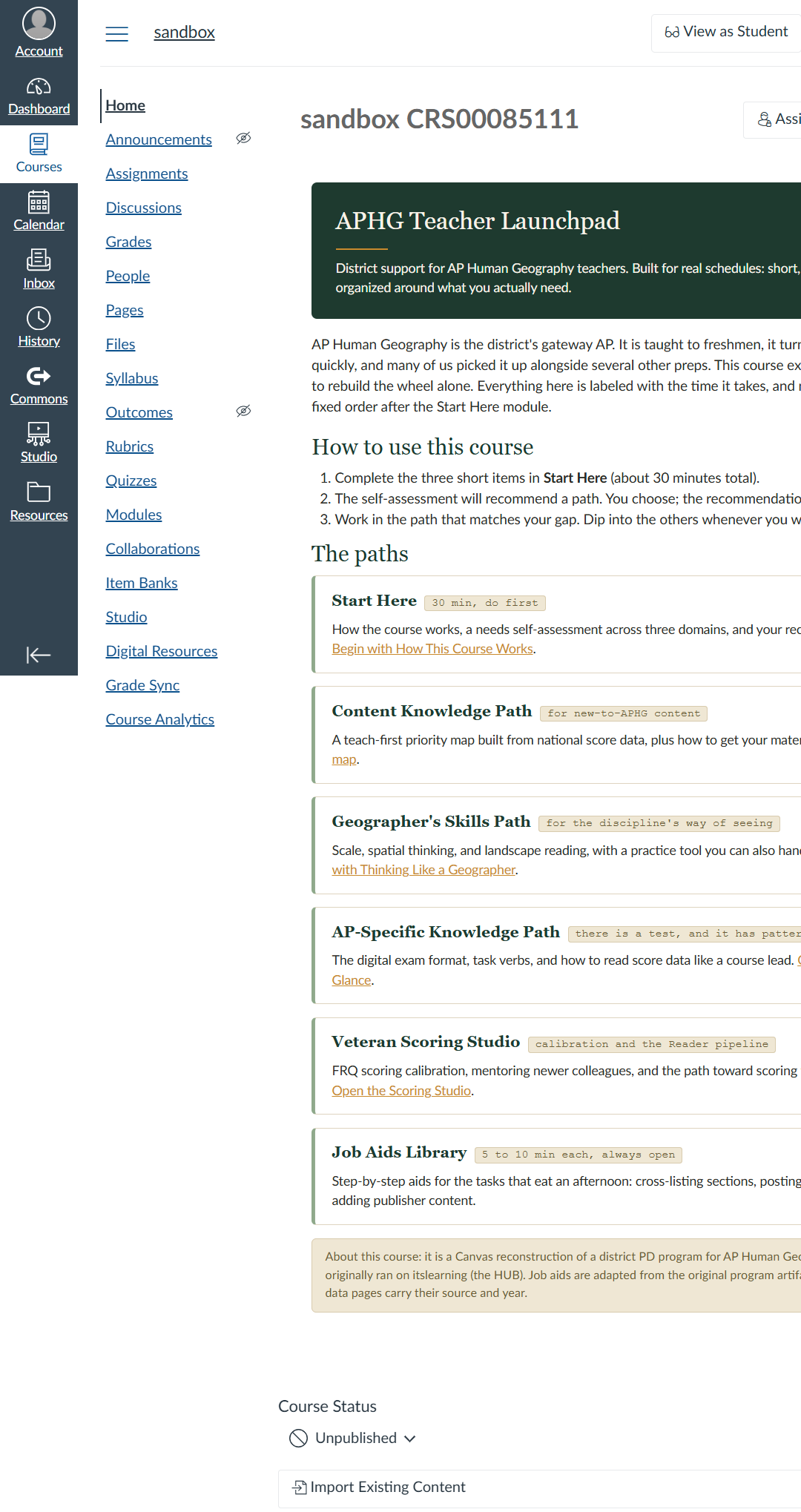The width and height of the screenshot is (801, 1512).
Task: Click the unpublished circle-slash status icon
Action: [x=298, y=1438]
